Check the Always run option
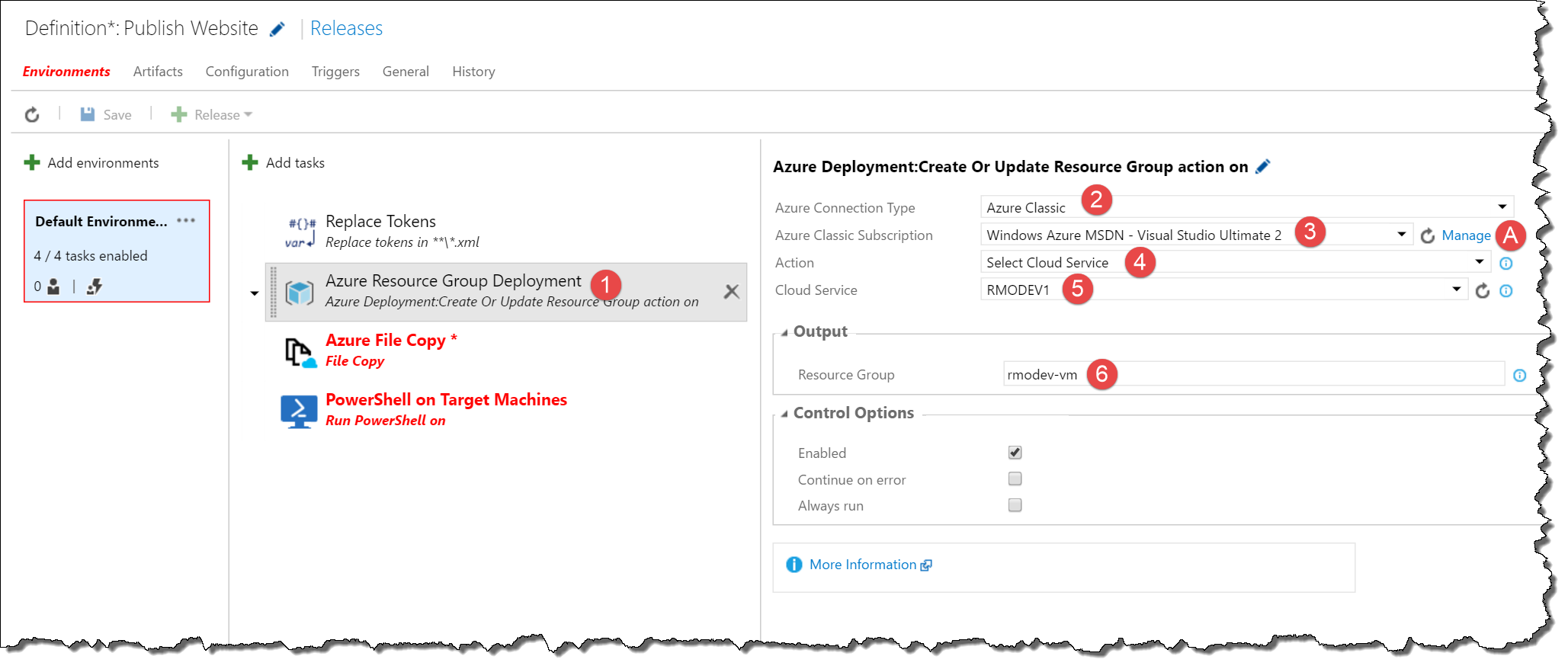 click(1015, 505)
